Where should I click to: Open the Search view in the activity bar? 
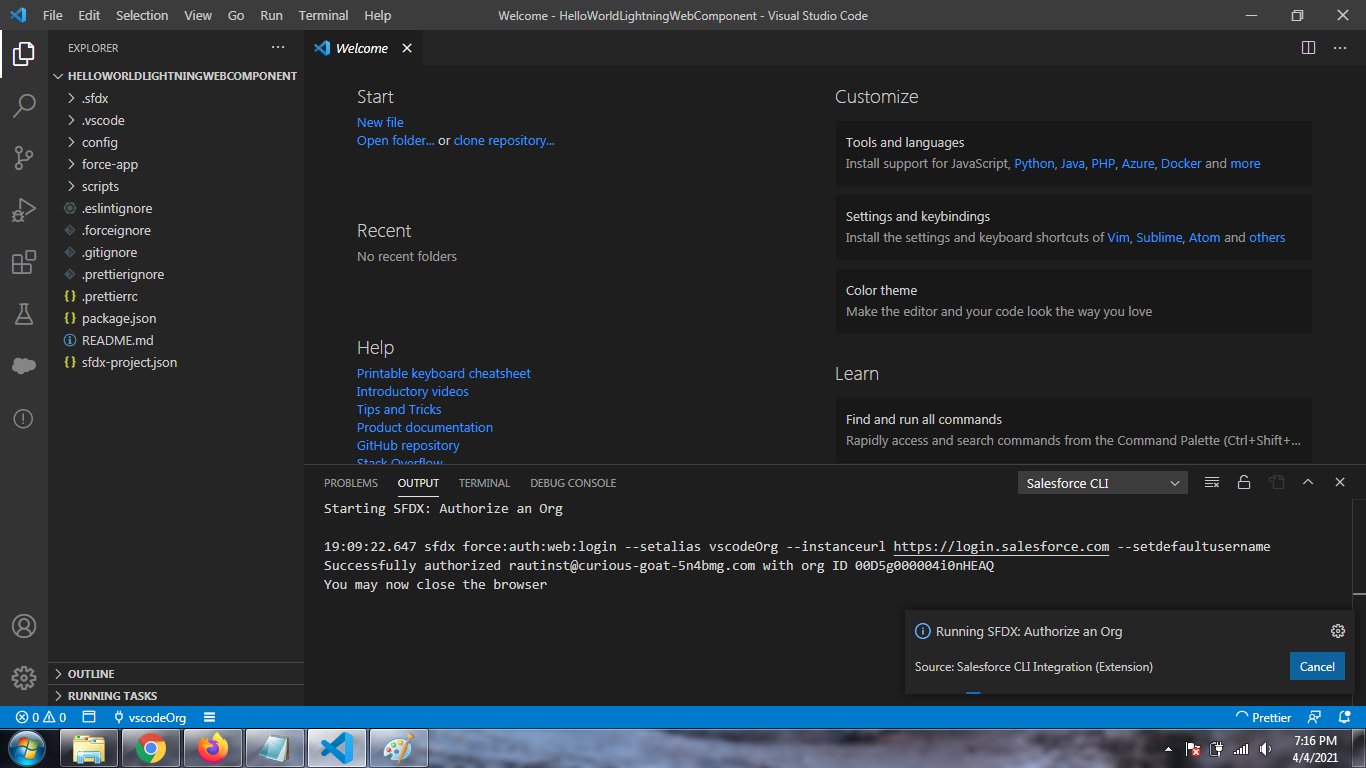click(24, 106)
